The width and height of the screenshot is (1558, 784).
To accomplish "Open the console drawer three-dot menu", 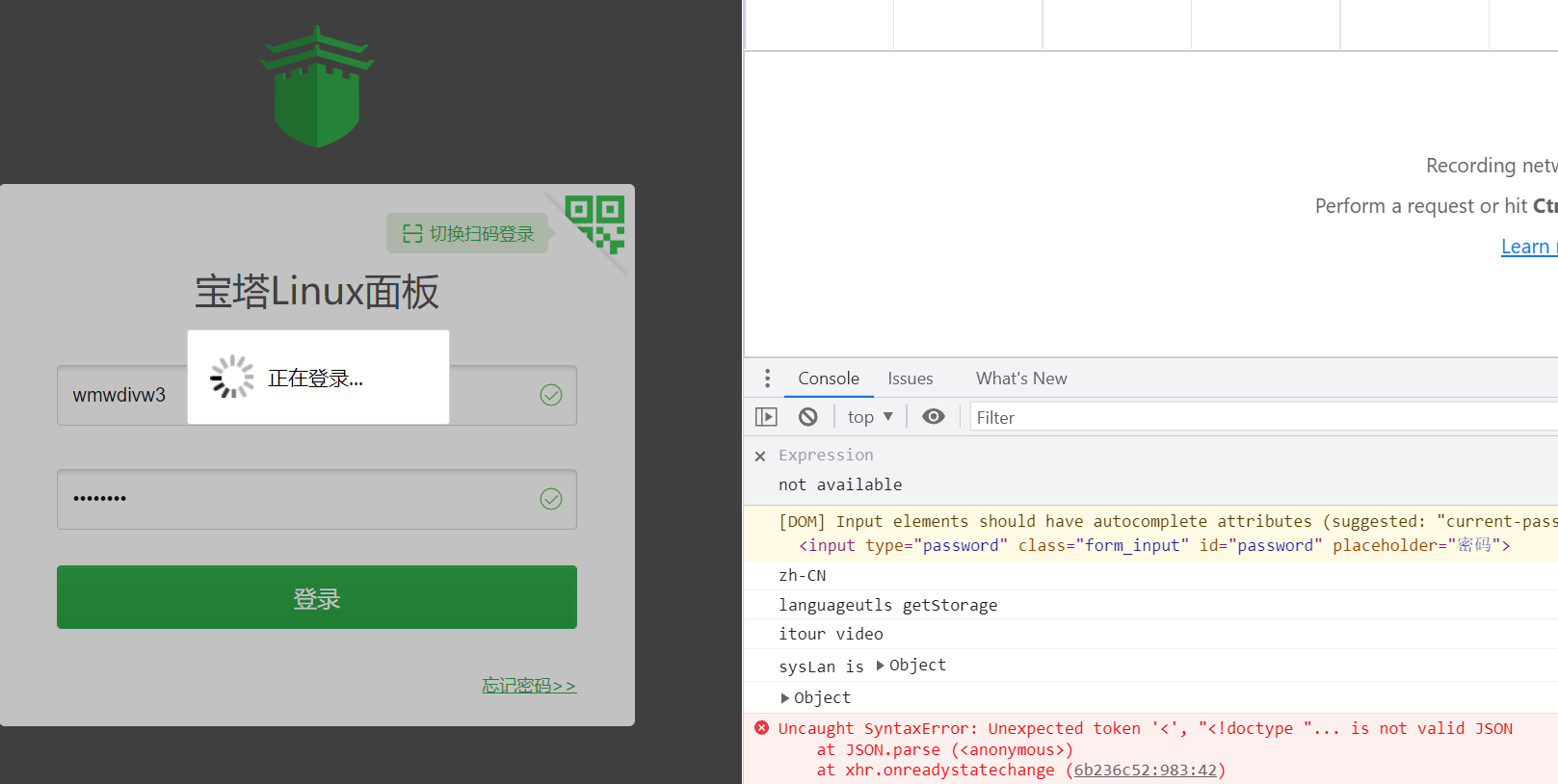I will tap(767, 379).
